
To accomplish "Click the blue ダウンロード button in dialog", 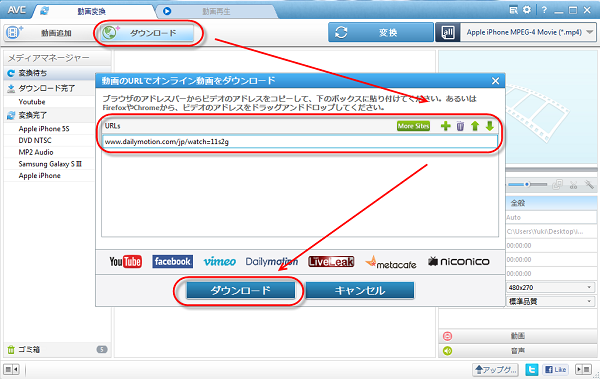I will pos(241,291).
